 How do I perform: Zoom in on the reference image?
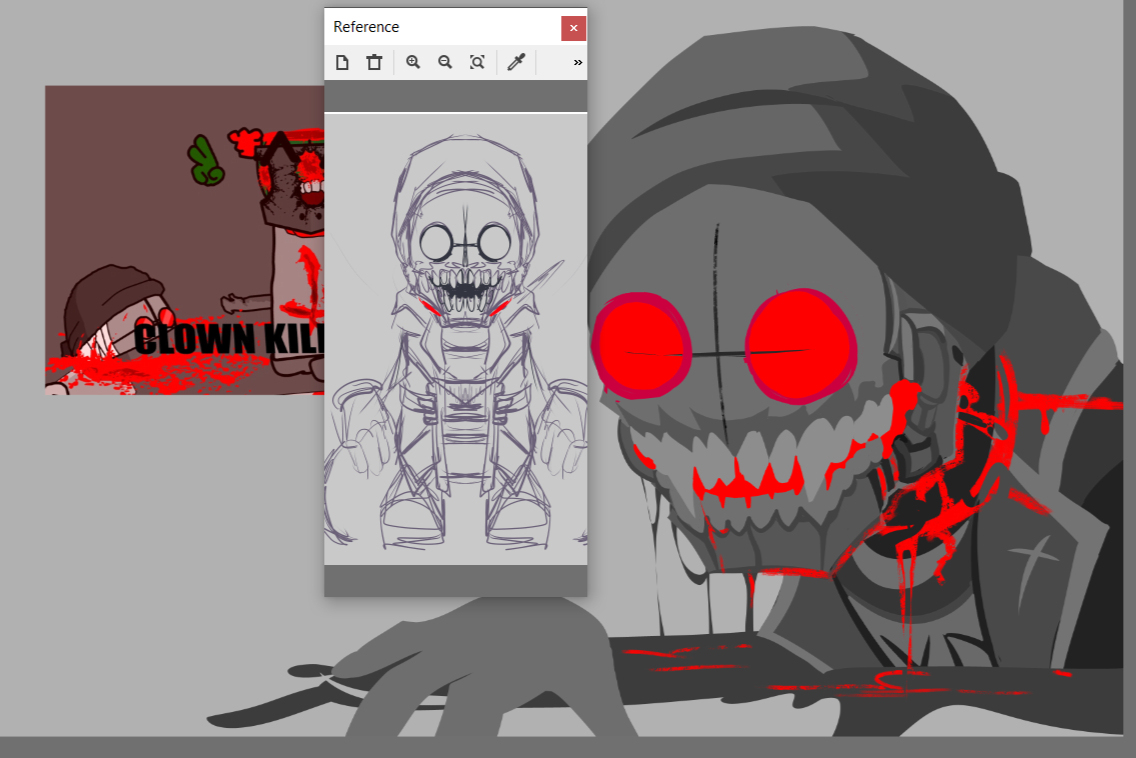(413, 63)
